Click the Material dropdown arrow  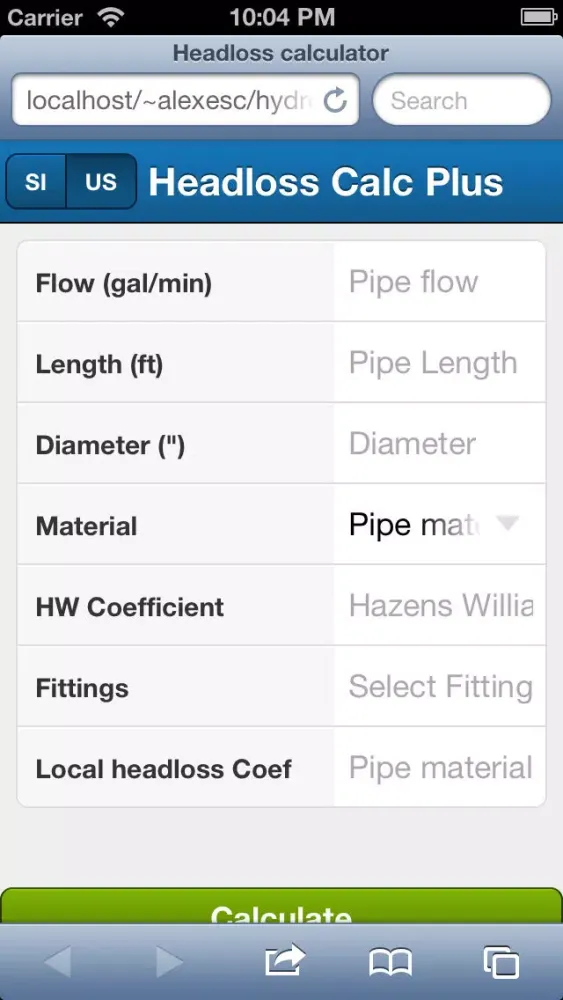[x=508, y=524]
